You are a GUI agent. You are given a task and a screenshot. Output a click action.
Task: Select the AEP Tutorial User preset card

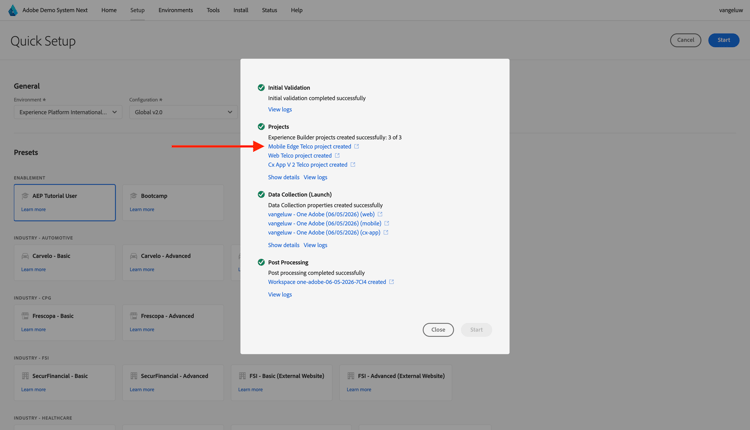tap(65, 202)
